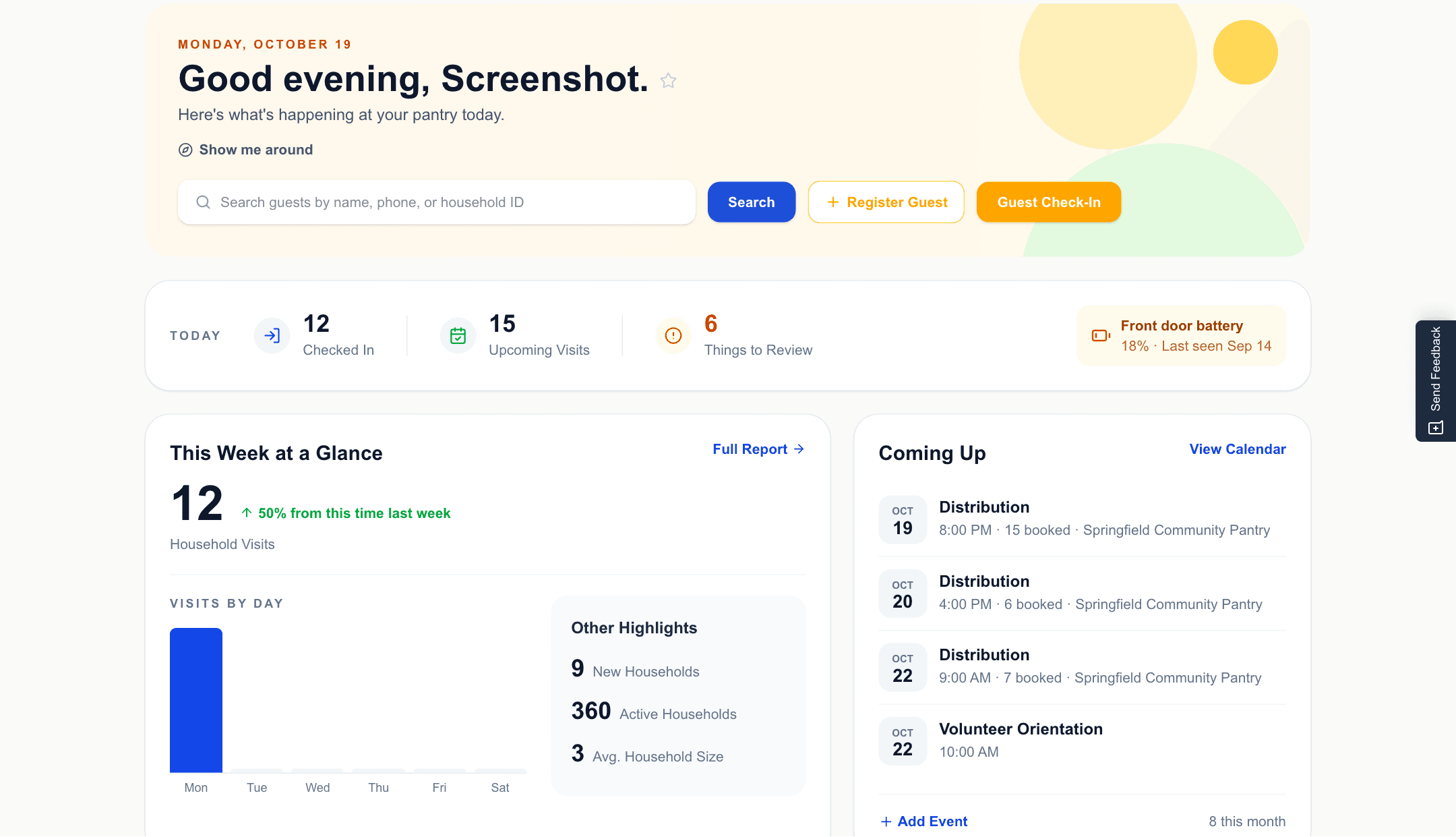Click the Monday bar in Visits by Day
This screenshot has height=837, width=1456.
pyautogui.click(x=196, y=700)
